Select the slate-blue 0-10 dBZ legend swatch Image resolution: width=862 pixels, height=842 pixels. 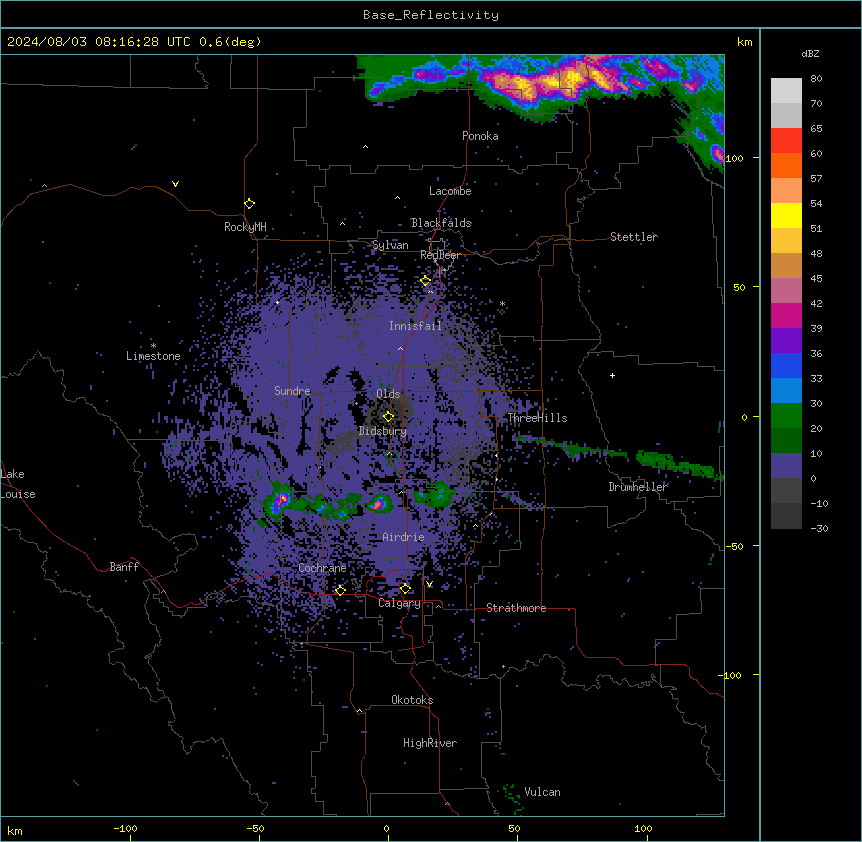(786, 466)
